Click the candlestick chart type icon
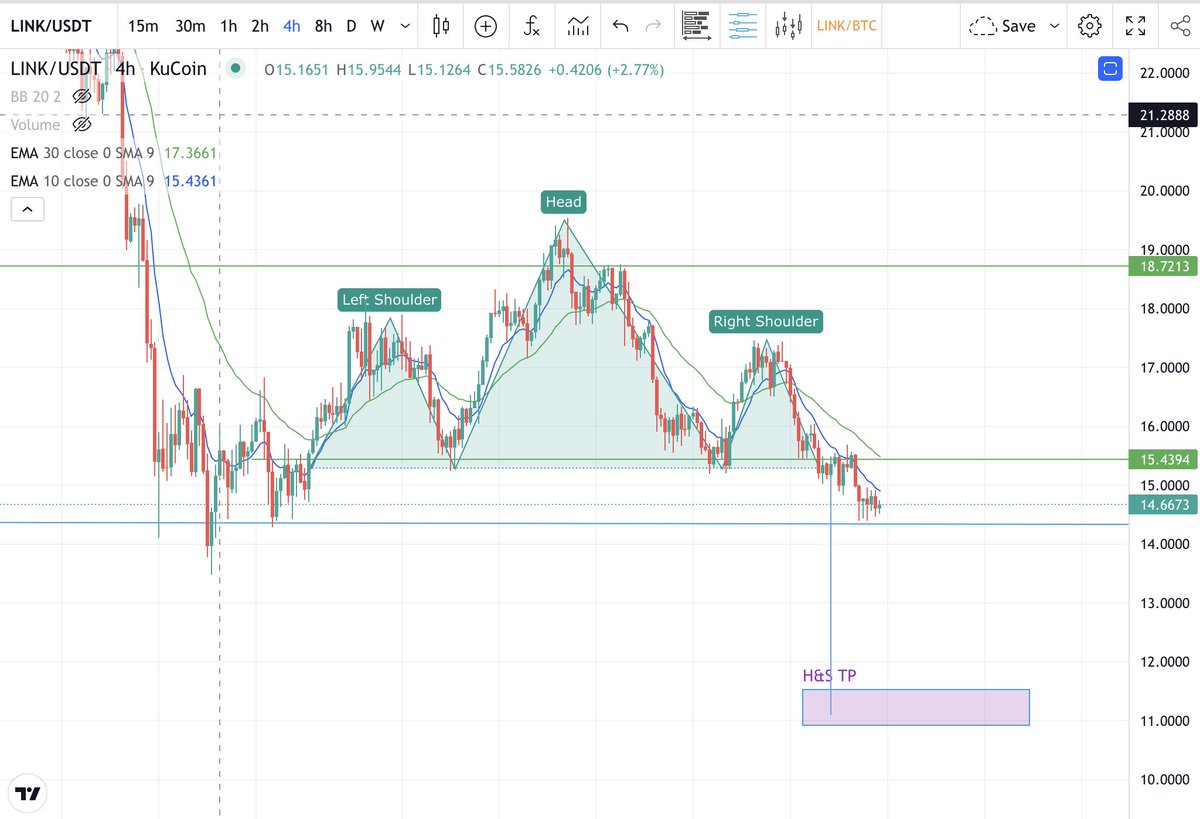The image size is (1200, 819). [x=441, y=26]
